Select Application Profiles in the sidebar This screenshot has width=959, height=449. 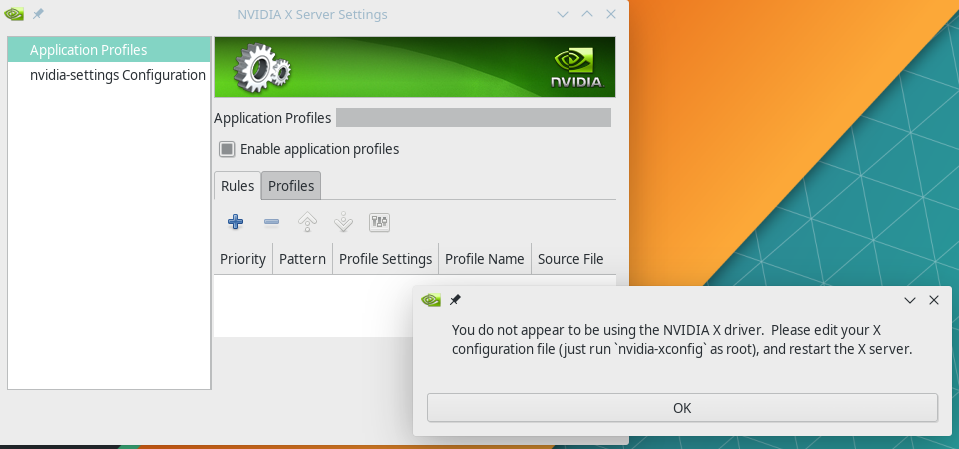pos(88,50)
